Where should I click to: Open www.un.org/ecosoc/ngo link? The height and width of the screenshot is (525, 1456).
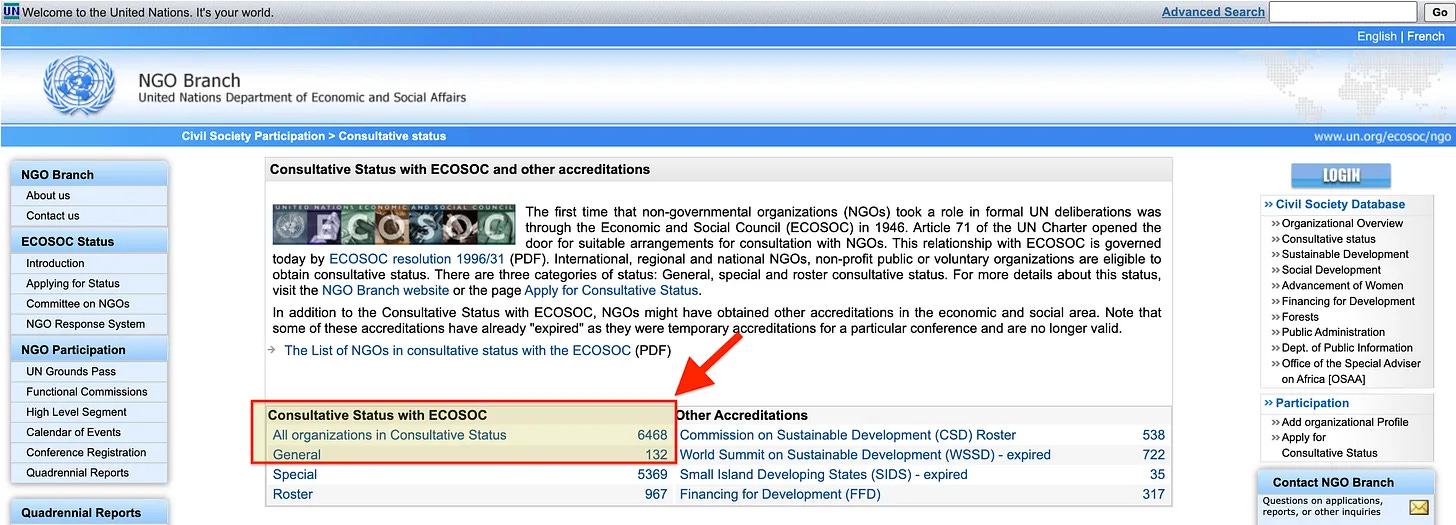click(1382, 137)
